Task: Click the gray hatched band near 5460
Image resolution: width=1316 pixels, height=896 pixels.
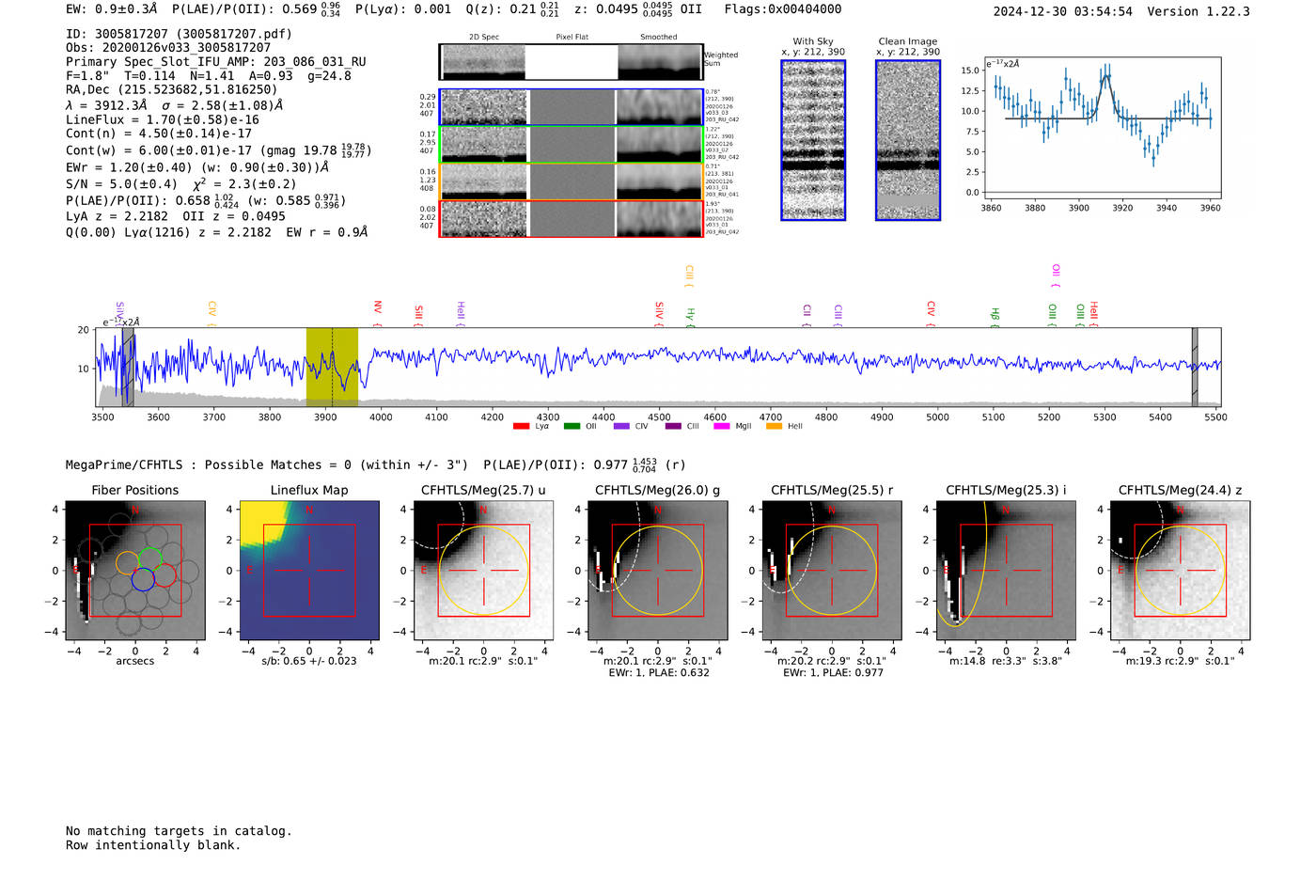Action: pos(1195,367)
